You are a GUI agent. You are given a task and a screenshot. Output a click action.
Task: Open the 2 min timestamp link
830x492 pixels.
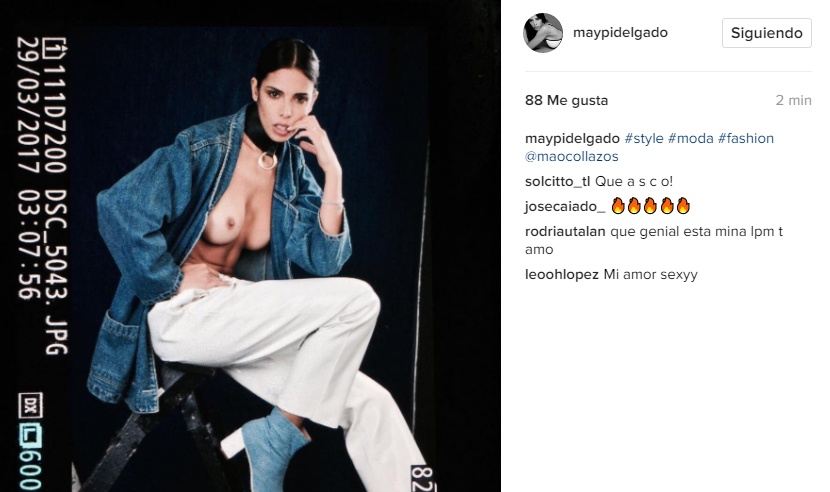point(793,100)
